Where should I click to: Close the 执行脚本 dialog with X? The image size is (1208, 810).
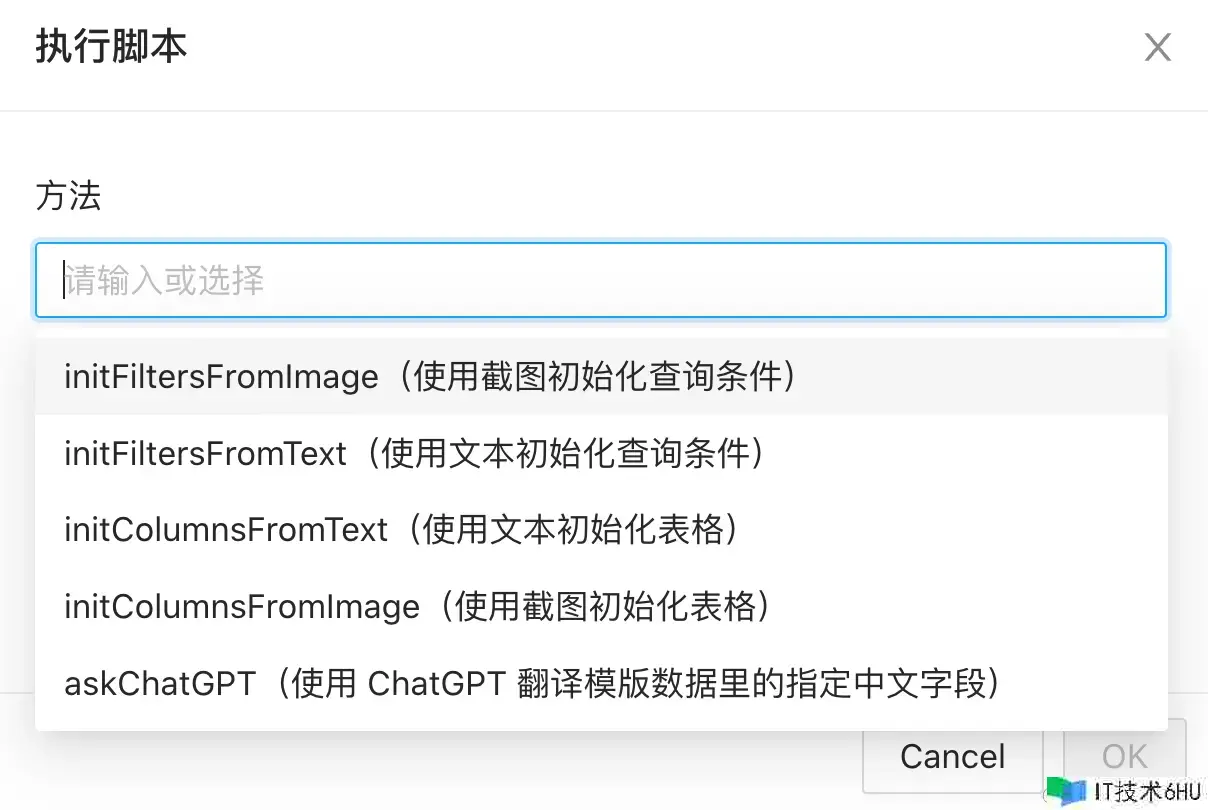(x=1157, y=47)
